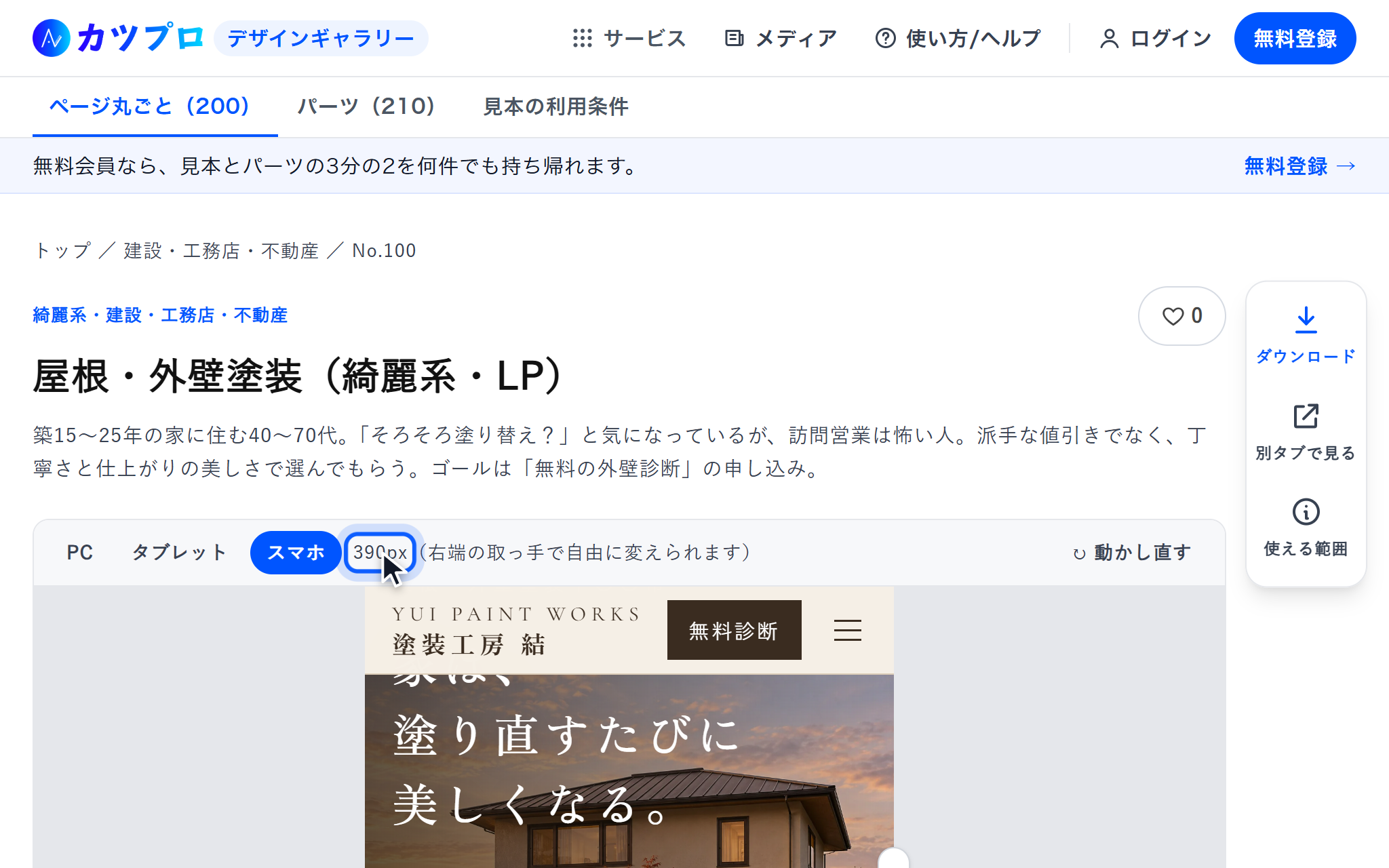The height and width of the screenshot is (868, 1389).
Task: Select the タブレット preview mode
Action: (180, 553)
